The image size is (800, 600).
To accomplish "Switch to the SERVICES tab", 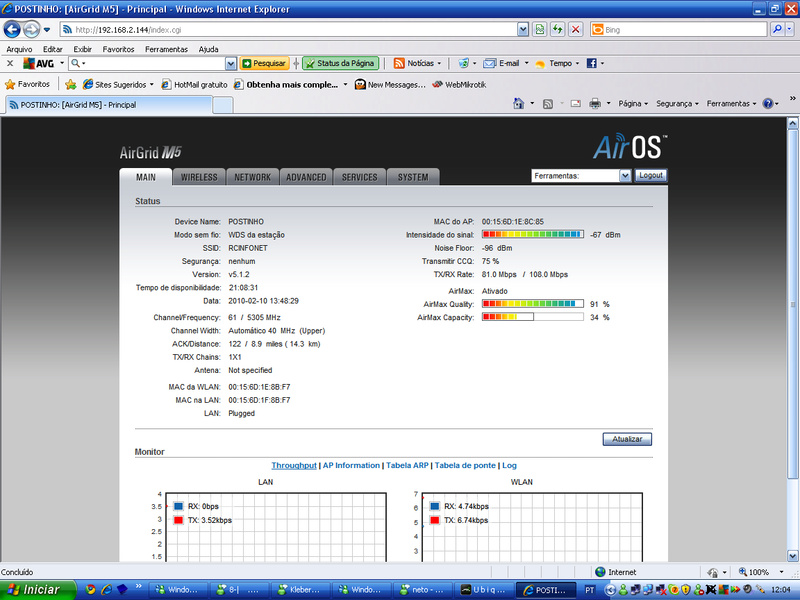I will 360,177.
